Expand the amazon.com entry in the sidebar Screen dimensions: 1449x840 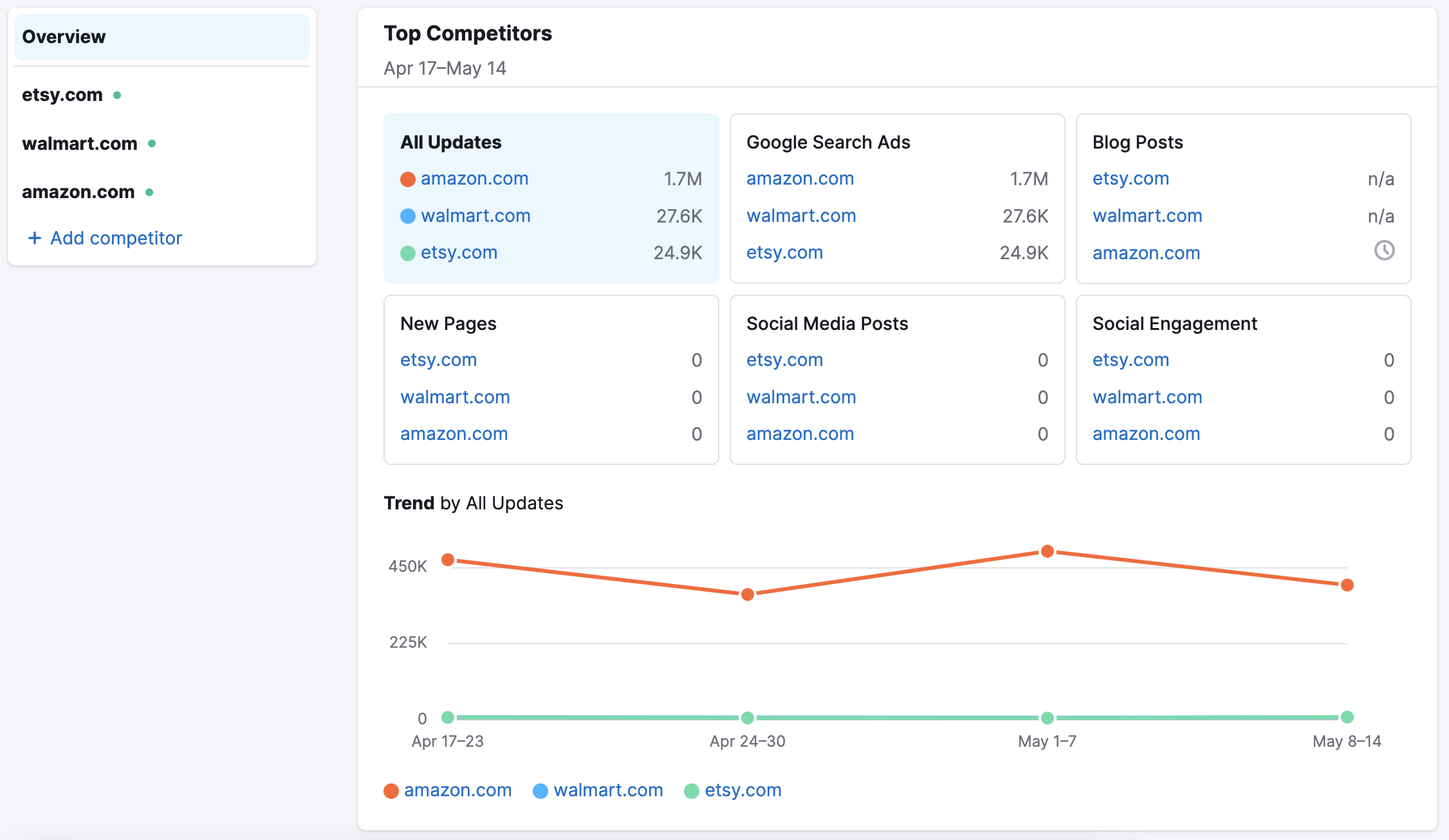click(77, 191)
